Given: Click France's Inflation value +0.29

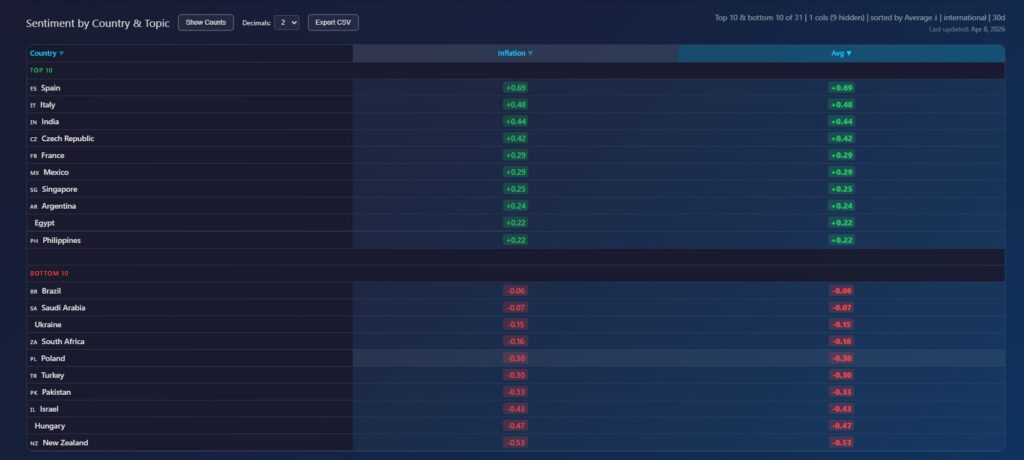Looking at the screenshot, I should click(515, 156).
